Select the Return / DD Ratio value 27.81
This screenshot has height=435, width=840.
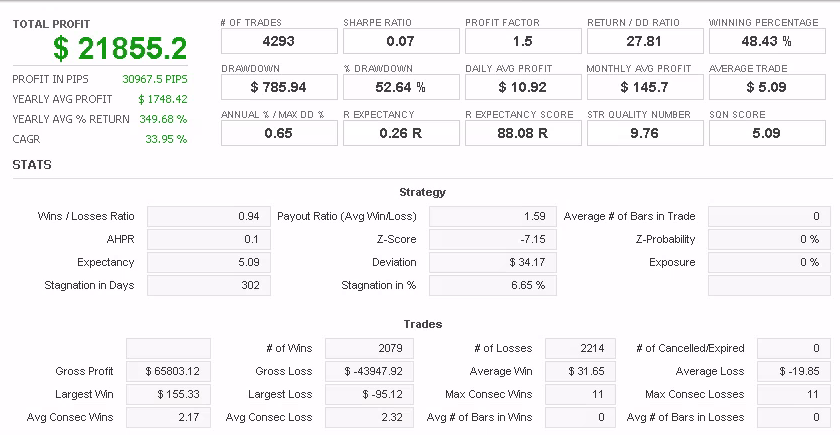tap(645, 41)
